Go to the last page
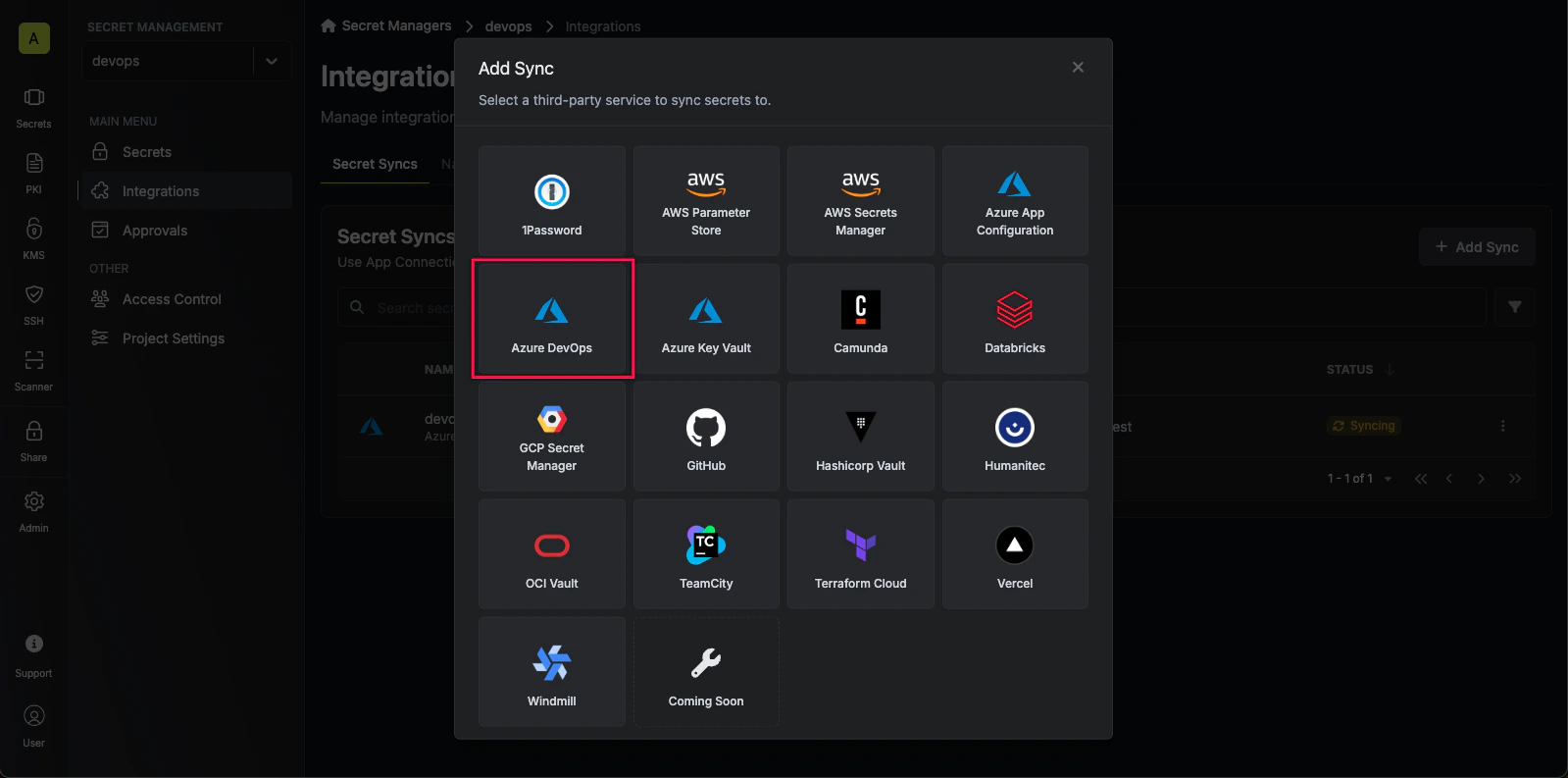1568x778 pixels. click(x=1515, y=479)
